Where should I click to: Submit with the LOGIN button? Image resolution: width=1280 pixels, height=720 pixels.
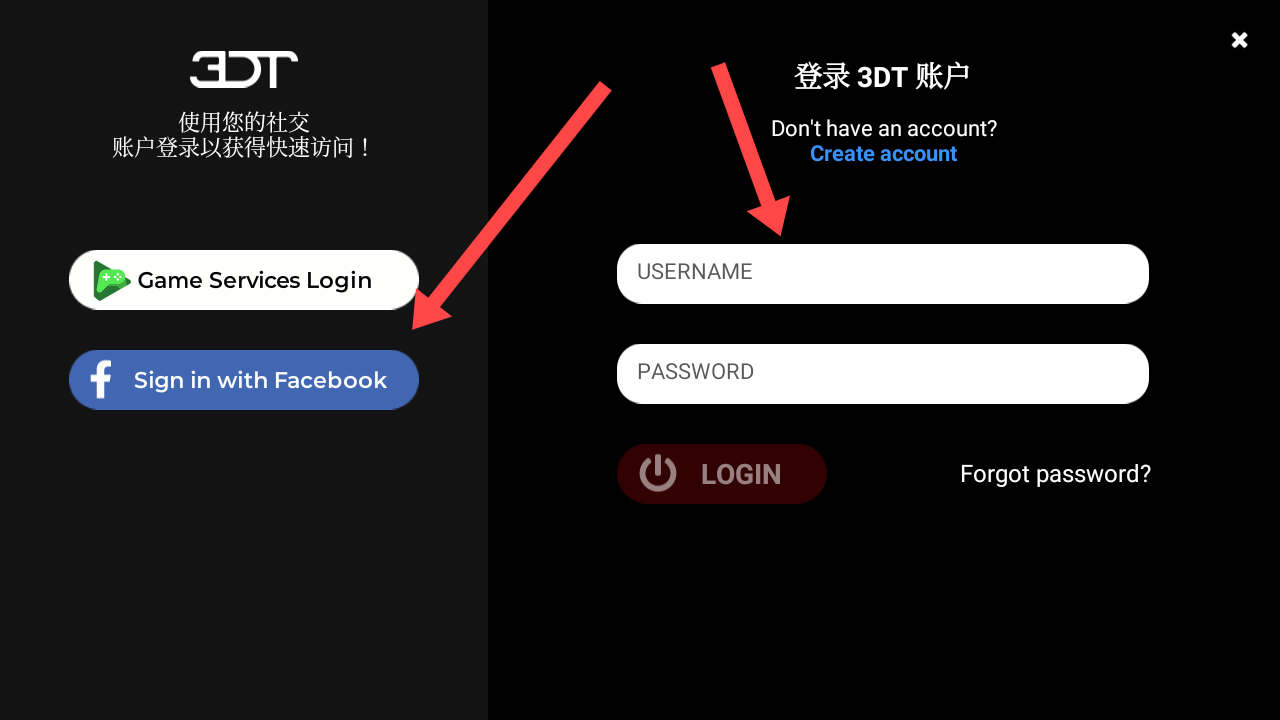point(722,474)
